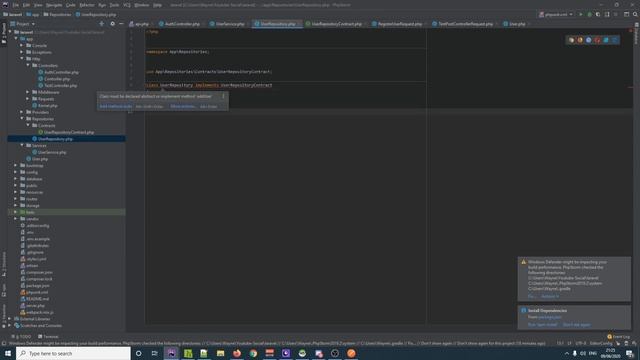Open Chrome from Windows taskbar

coord(253,353)
